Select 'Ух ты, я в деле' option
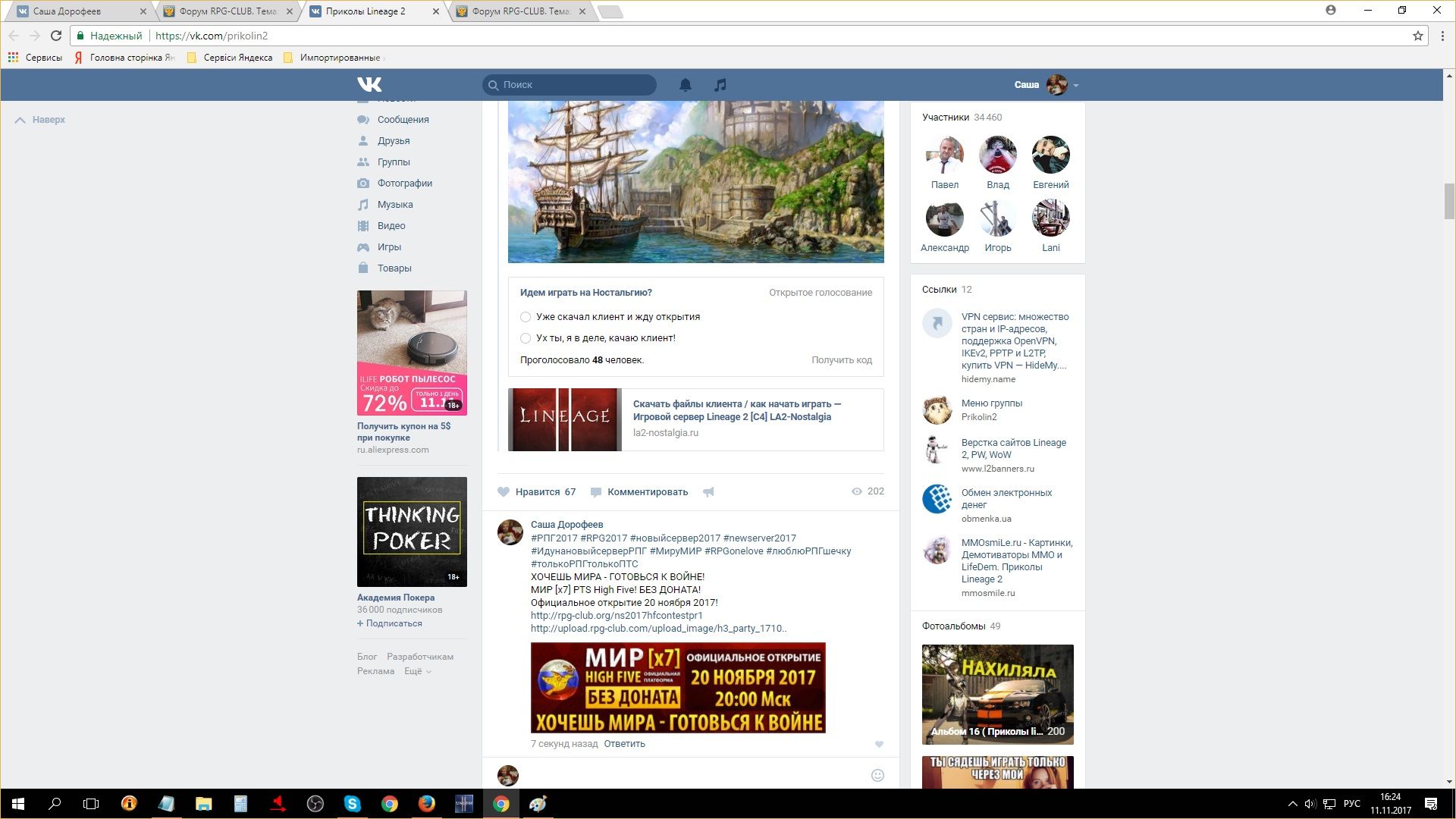This screenshot has height=819, width=1456. pos(526,338)
